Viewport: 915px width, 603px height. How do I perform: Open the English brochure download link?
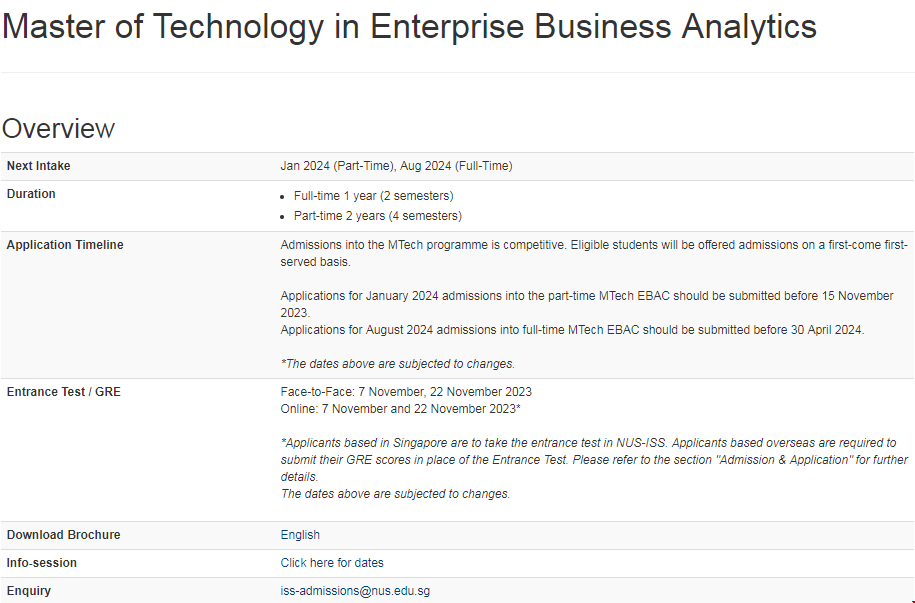pyautogui.click(x=300, y=535)
